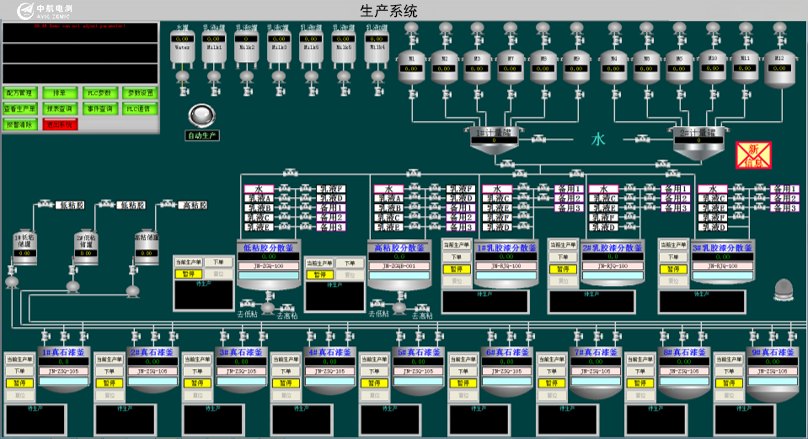Click the outlet valve below tank M1
The width and height of the screenshot is (808, 439).
coord(413,94)
